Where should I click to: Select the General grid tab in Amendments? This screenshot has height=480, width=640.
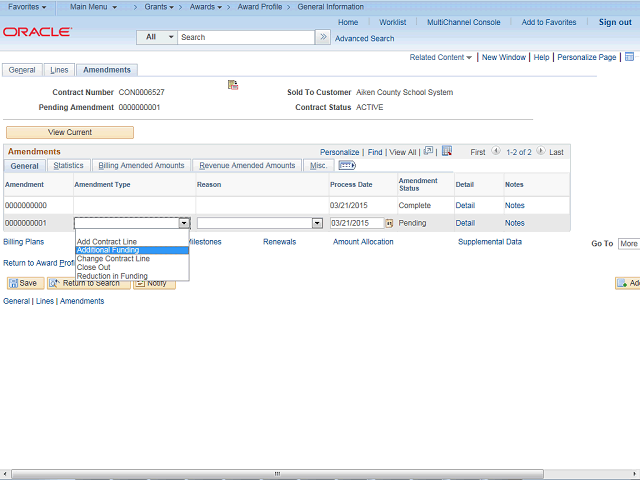click(24, 166)
